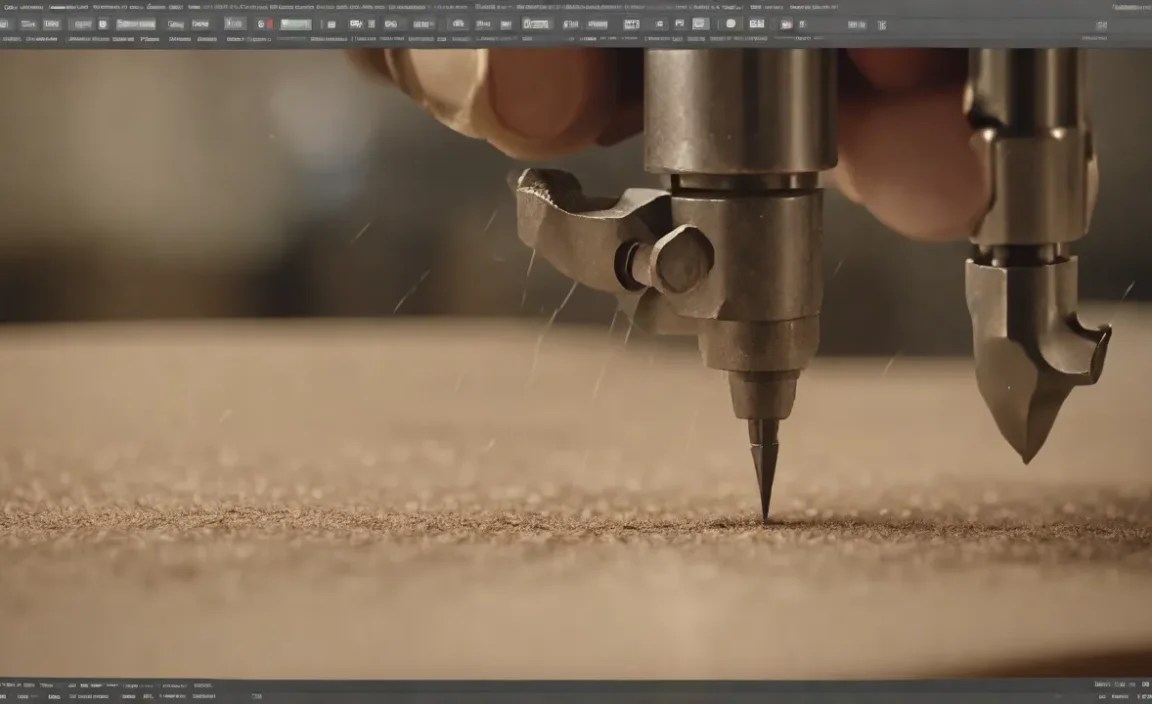
Task: Click the two-pane grid icon beside the circle icon
Action: (757, 24)
